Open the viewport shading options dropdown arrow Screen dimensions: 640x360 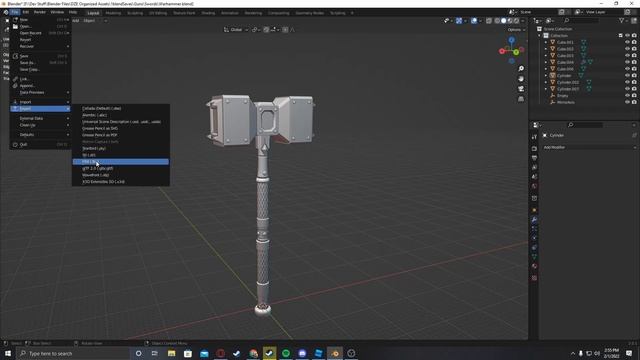pos(523,20)
